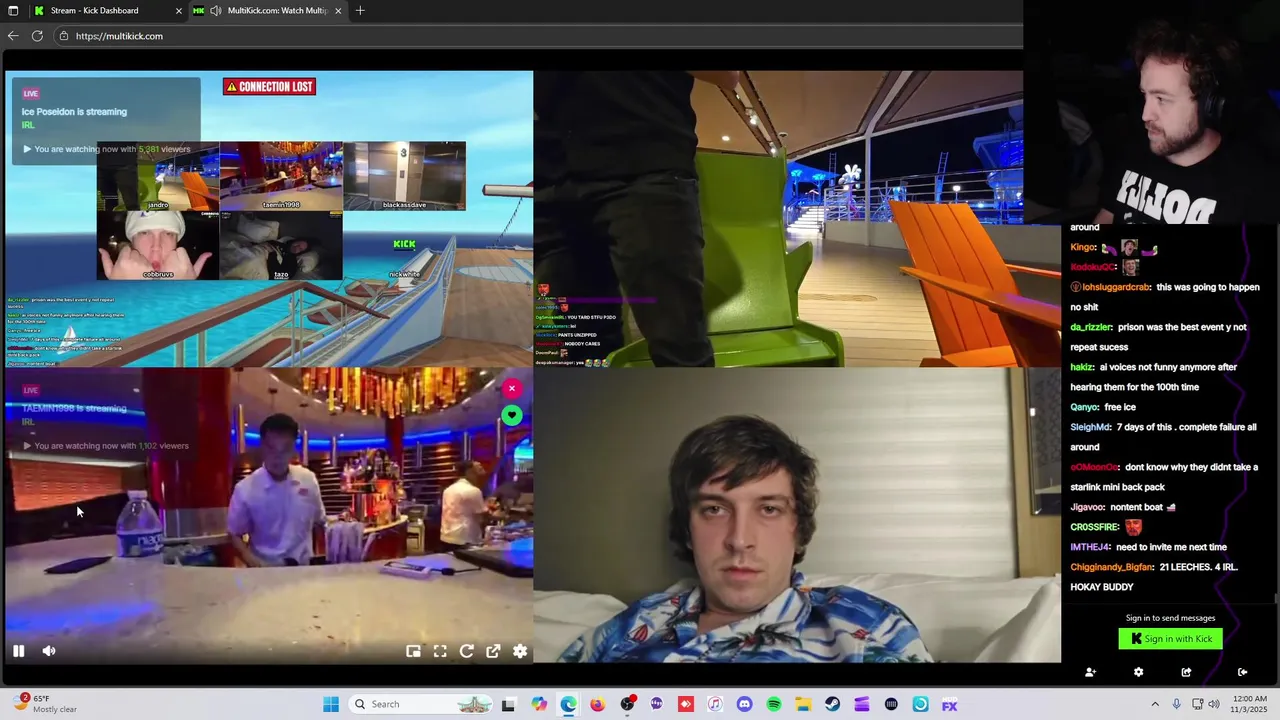This screenshot has height=720, width=1280.
Task: Make the TAEMIN1998 stream fullscreen
Action: [440, 651]
